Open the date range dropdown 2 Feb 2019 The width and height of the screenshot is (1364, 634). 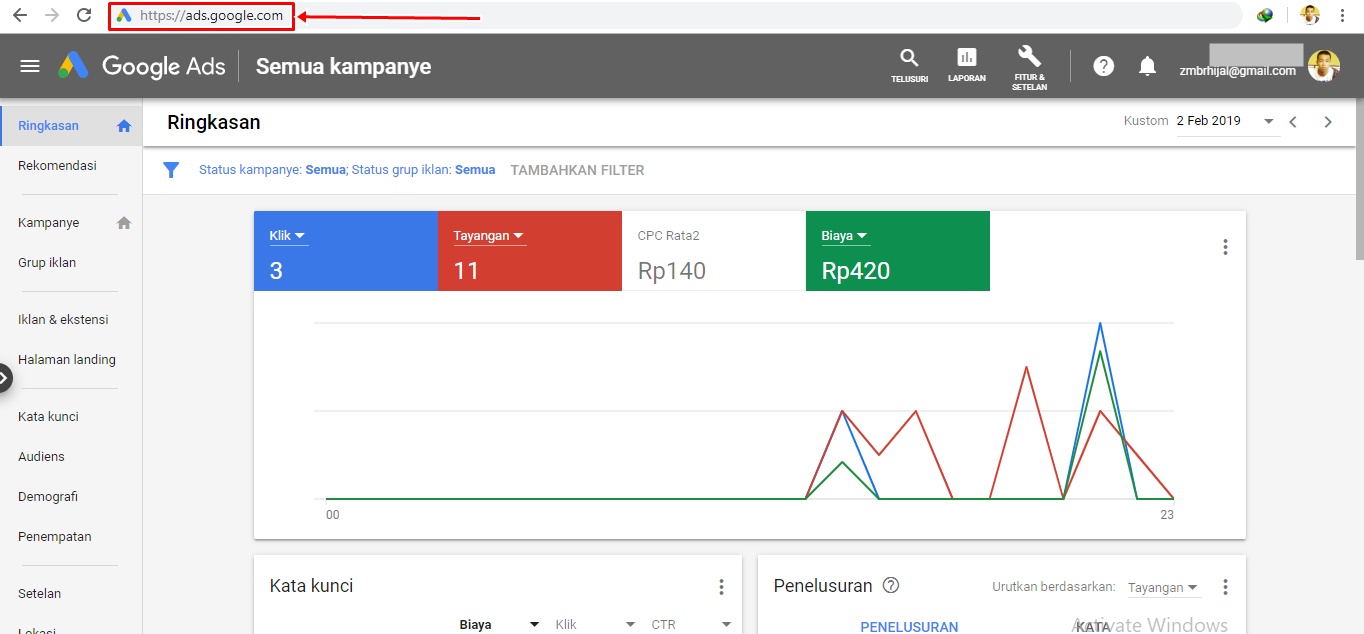click(1227, 121)
